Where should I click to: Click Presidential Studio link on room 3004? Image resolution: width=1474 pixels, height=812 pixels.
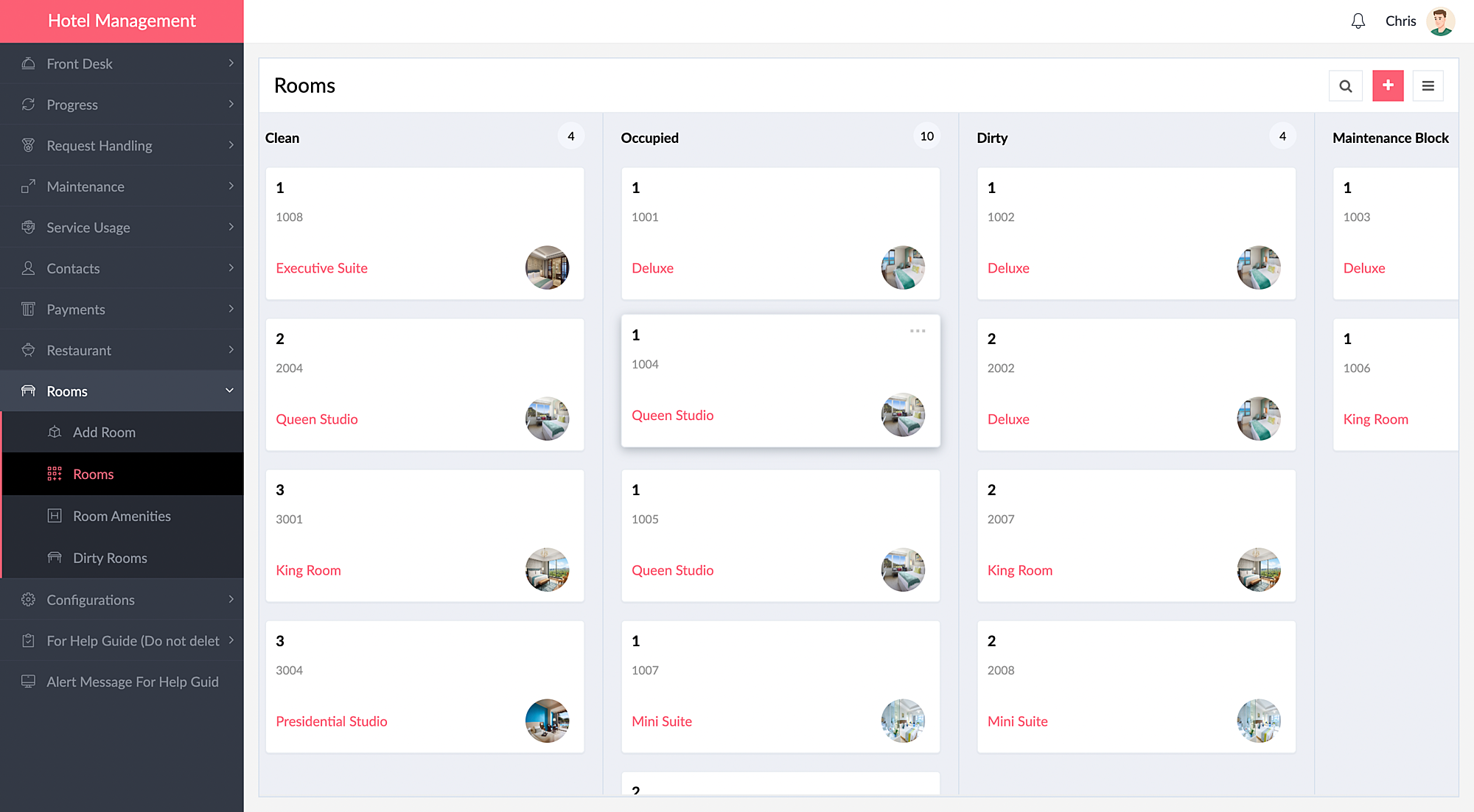tap(331, 721)
